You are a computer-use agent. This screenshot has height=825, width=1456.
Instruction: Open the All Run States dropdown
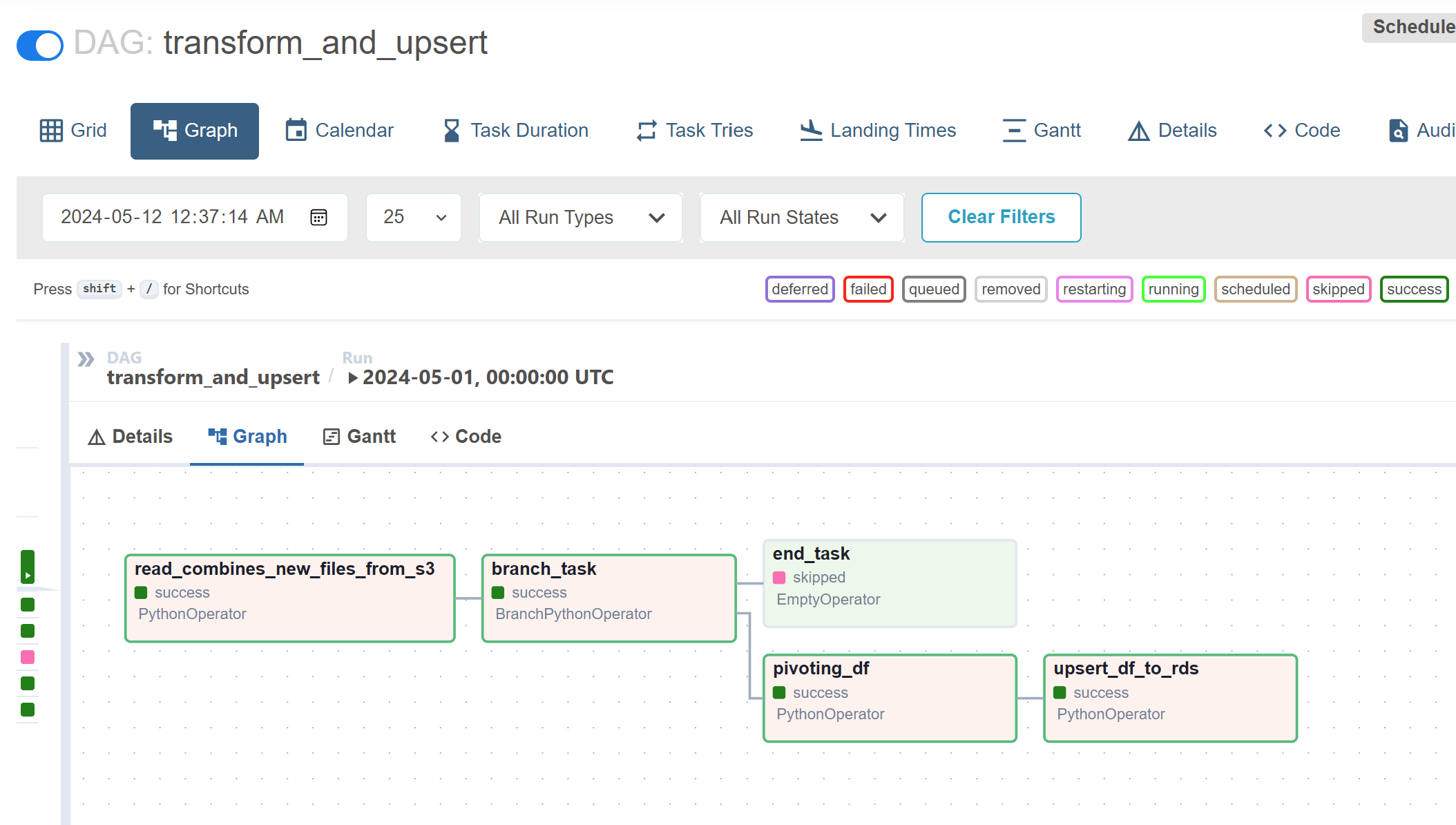tap(801, 217)
